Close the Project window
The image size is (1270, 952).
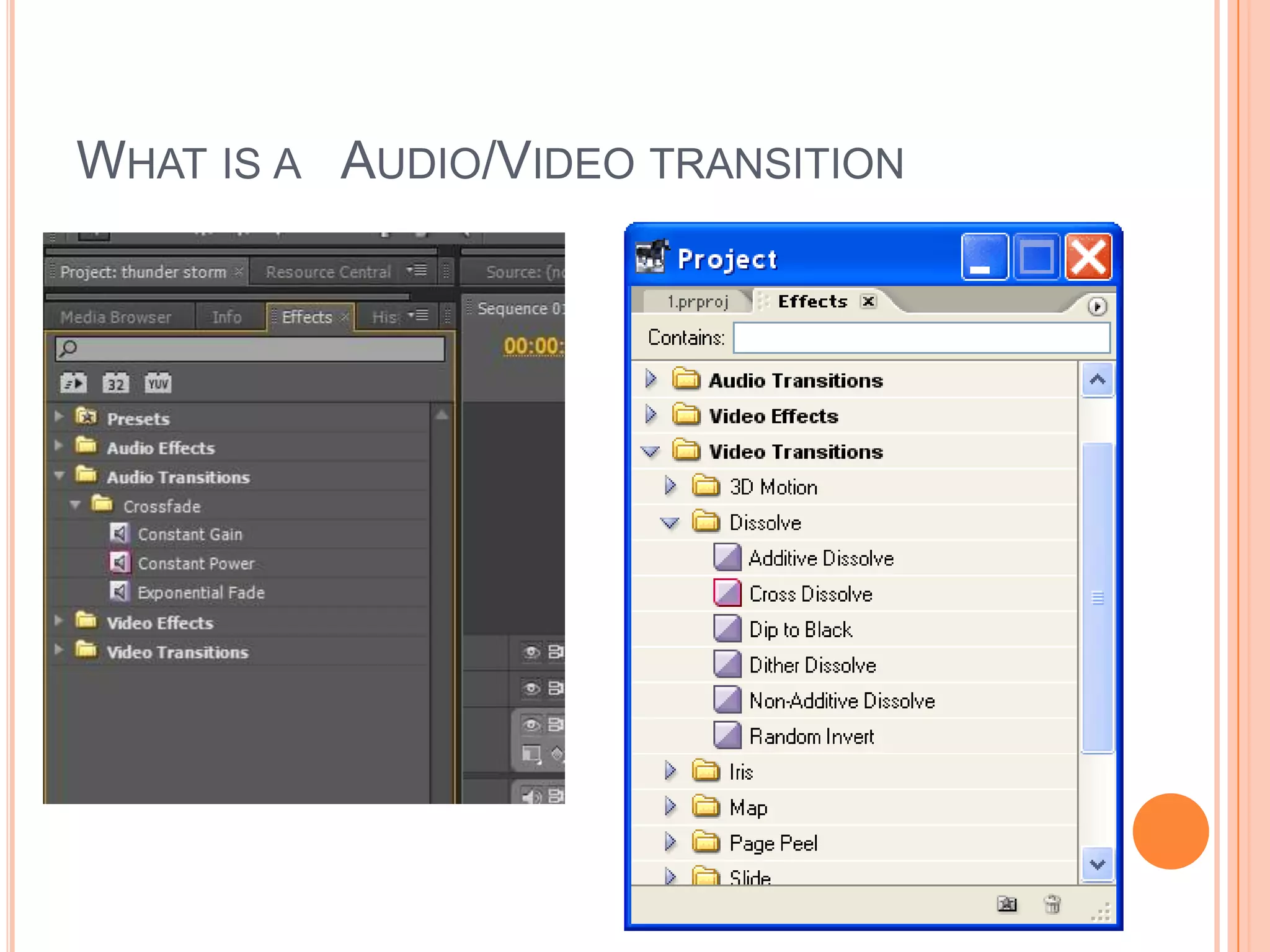(1088, 257)
